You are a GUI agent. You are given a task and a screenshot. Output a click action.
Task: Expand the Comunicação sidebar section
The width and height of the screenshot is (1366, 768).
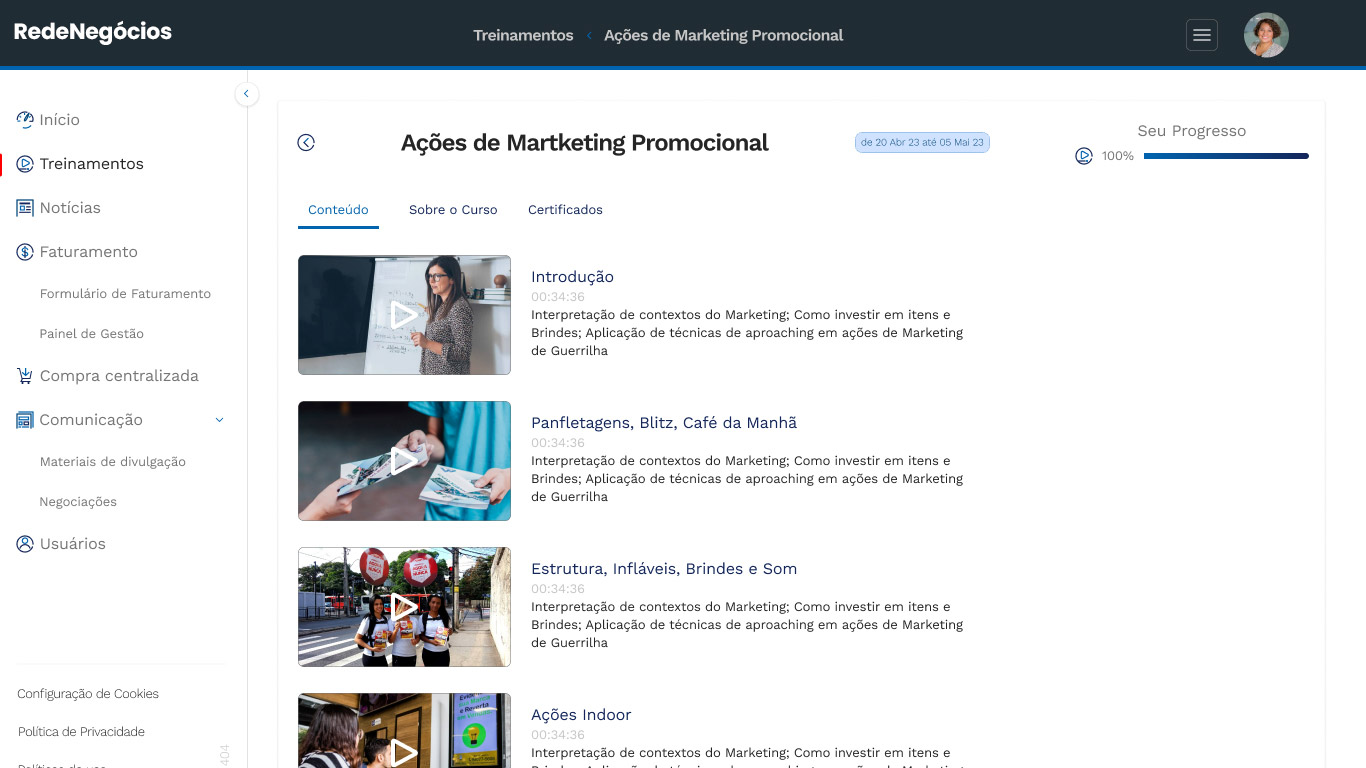[120, 420]
